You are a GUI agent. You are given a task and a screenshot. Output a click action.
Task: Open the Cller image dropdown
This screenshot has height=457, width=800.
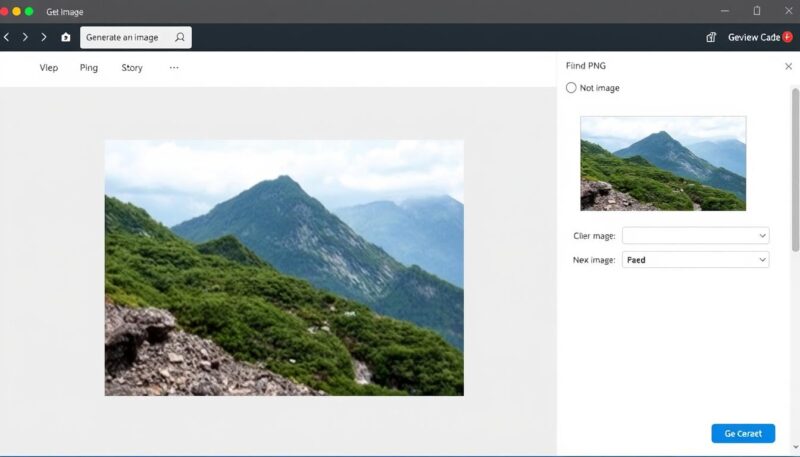(x=695, y=235)
